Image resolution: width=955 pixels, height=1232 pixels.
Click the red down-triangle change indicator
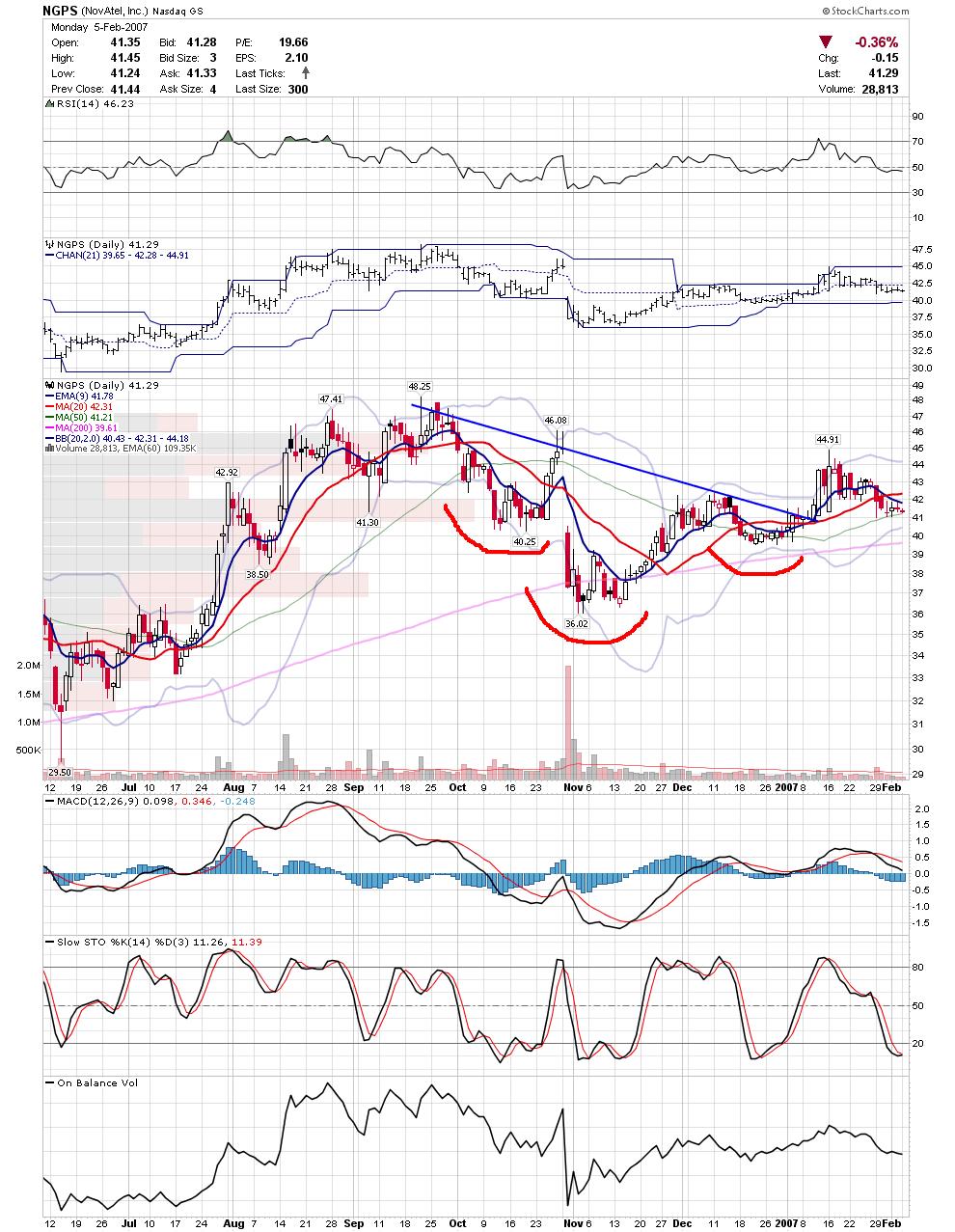(825, 42)
